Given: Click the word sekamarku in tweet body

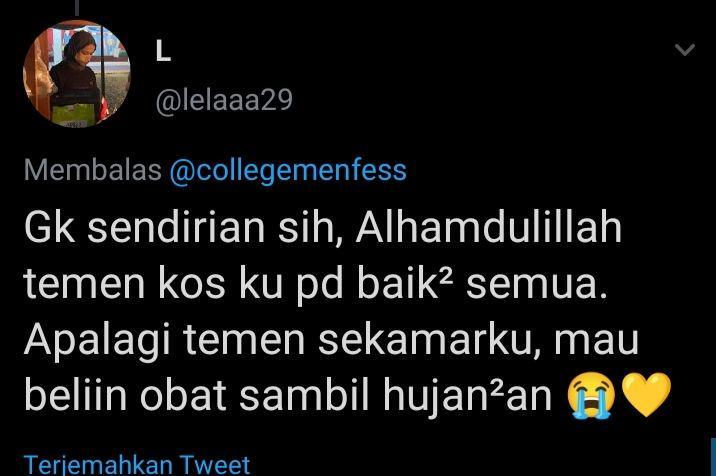Looking at the screenshot, I should coord(428,341).
